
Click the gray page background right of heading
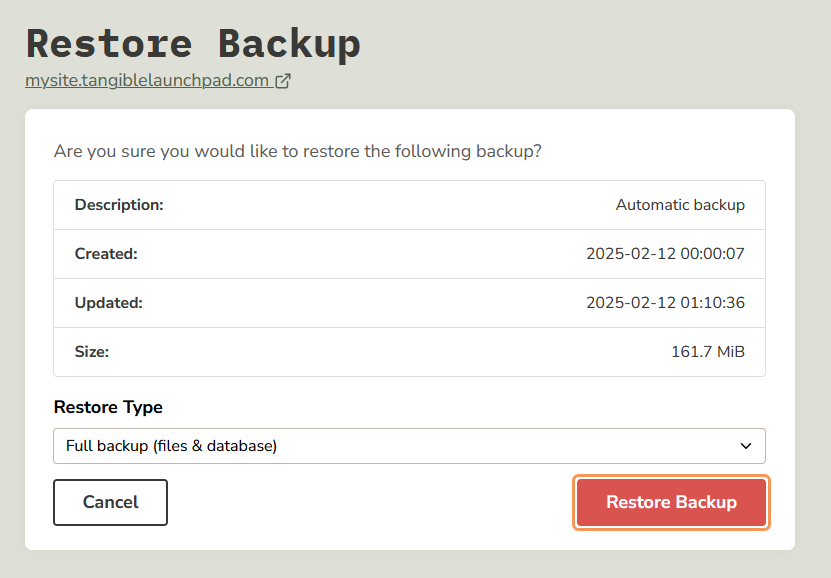(600, 45)
